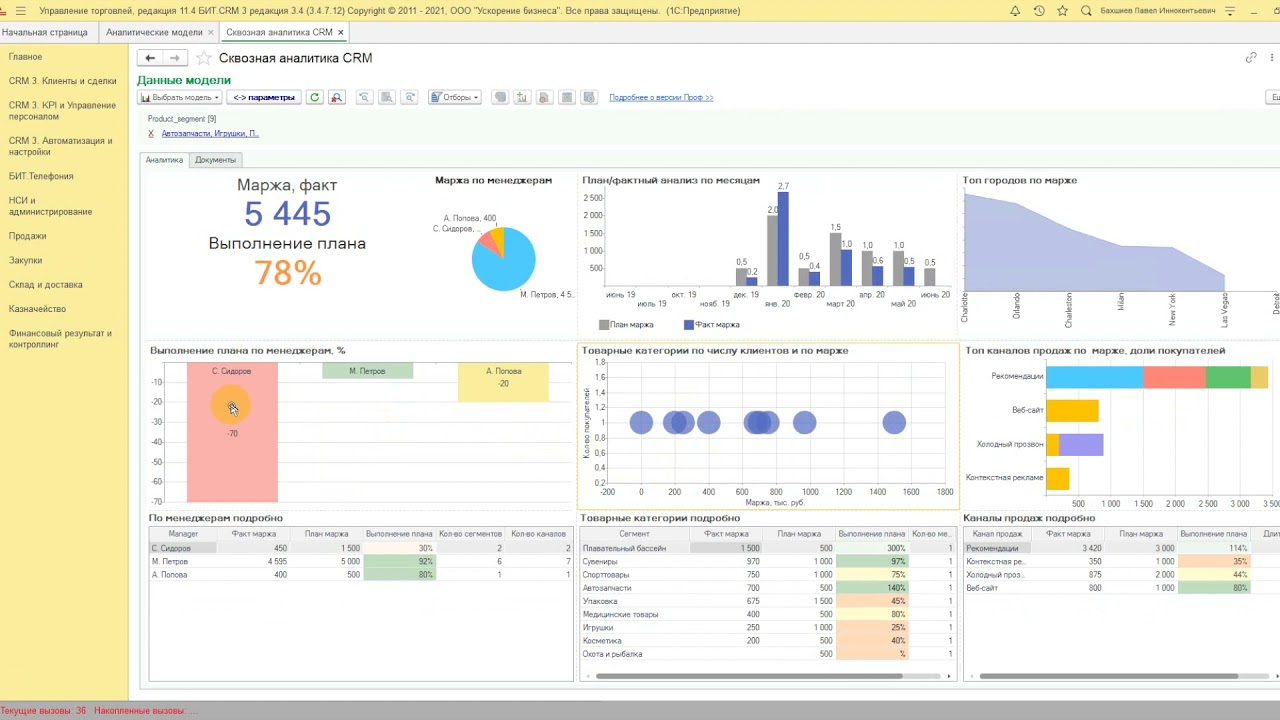Select the Аналитика tab
This screenshot has height=720, width=1280.
pos(164,160)
